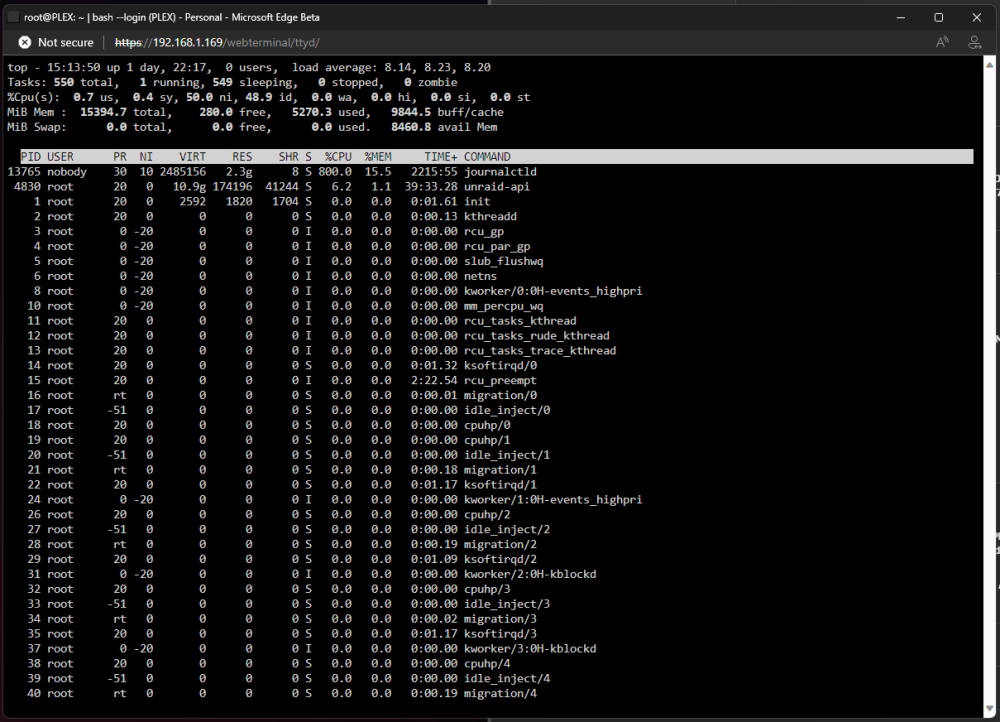
Task: Click the migration/4 process name
Action: click(501, 693)
